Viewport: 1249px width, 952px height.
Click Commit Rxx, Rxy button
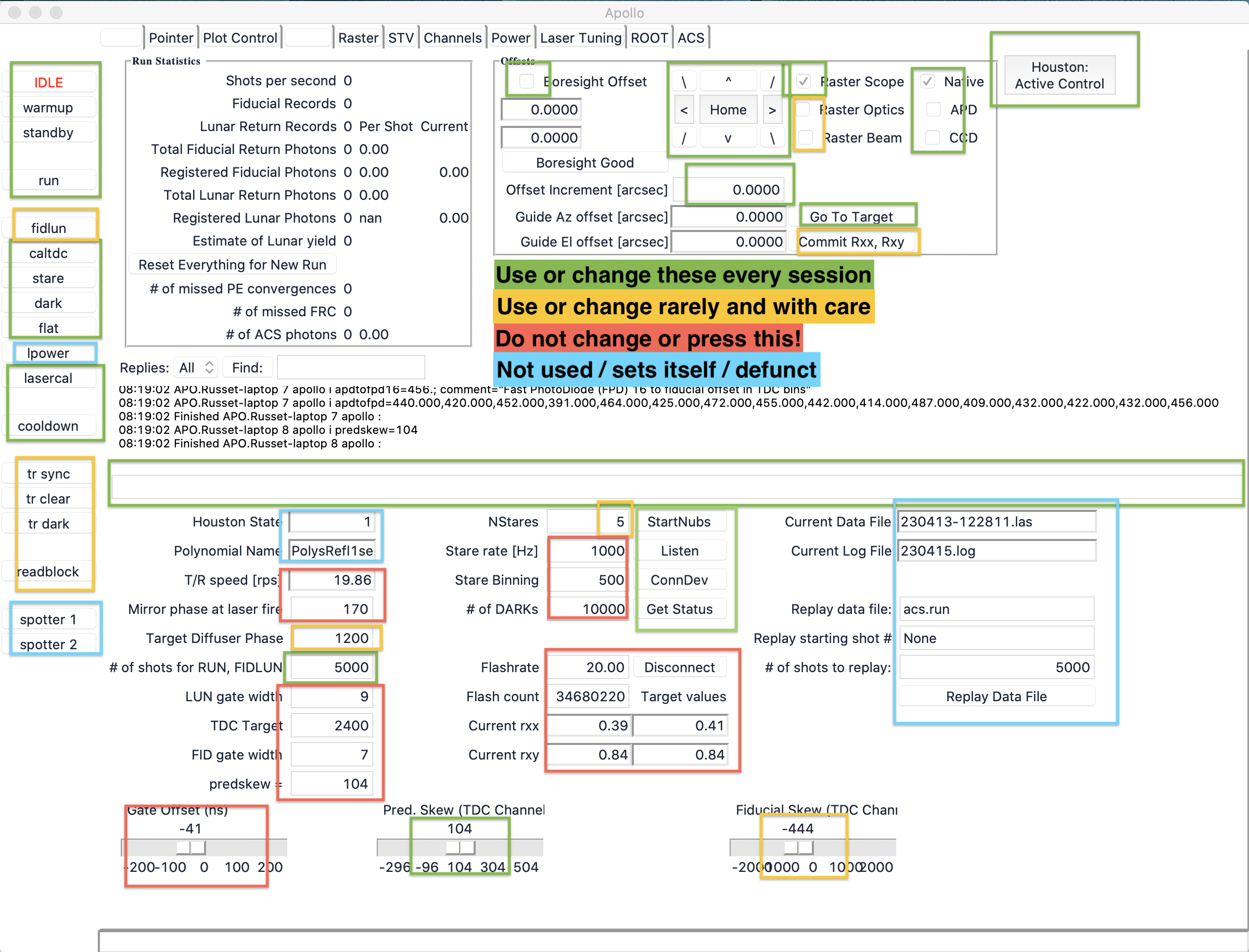851,242
